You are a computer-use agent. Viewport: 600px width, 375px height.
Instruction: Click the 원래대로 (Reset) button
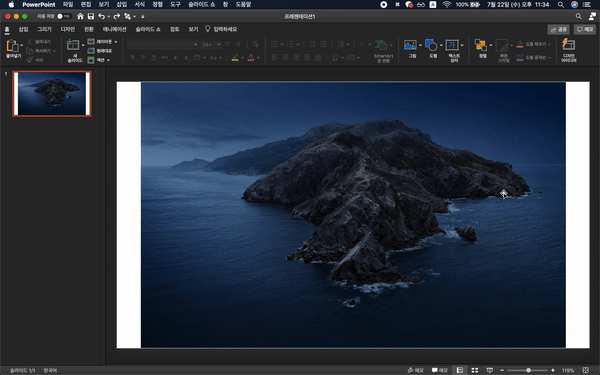tap(100, 51)
